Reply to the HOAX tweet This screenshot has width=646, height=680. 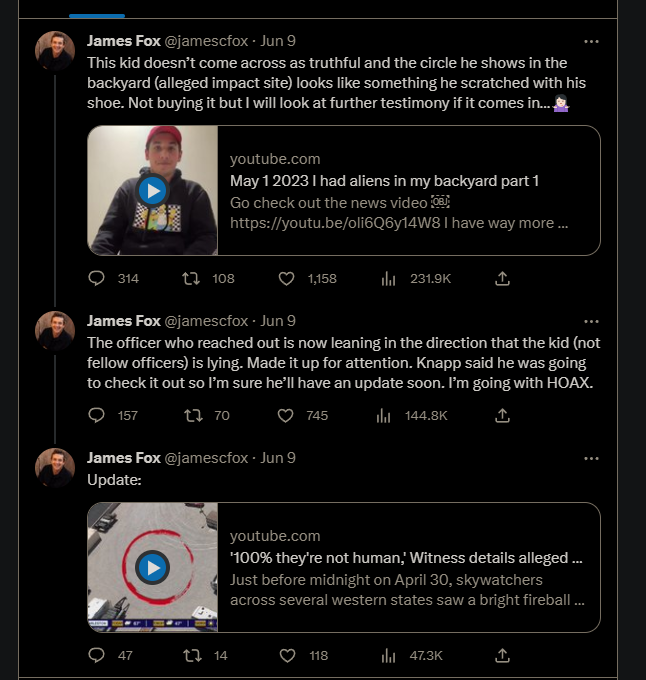coord(97,415)
